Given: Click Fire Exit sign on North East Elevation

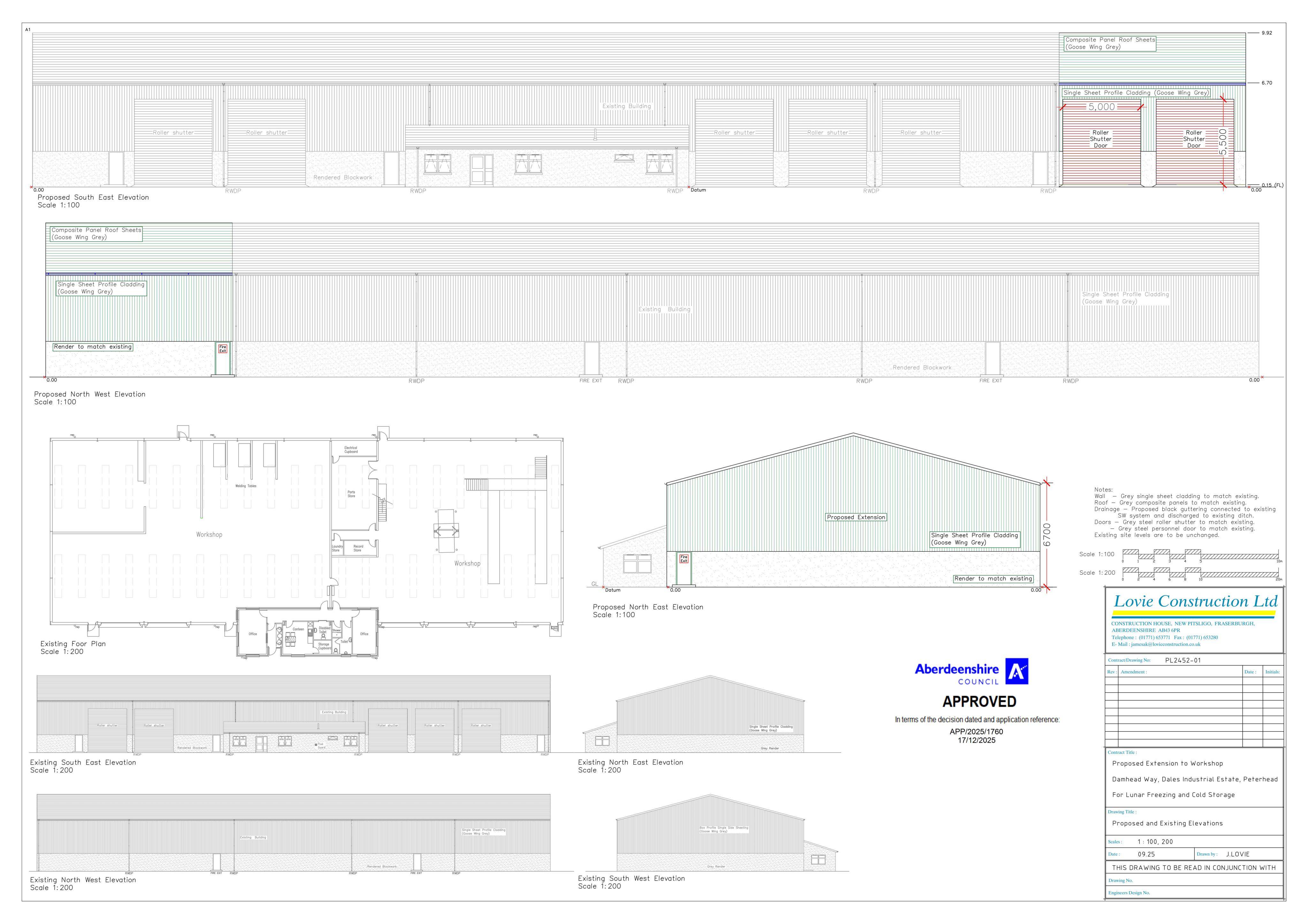Looking at the screenshot, I should coord(684,559).
